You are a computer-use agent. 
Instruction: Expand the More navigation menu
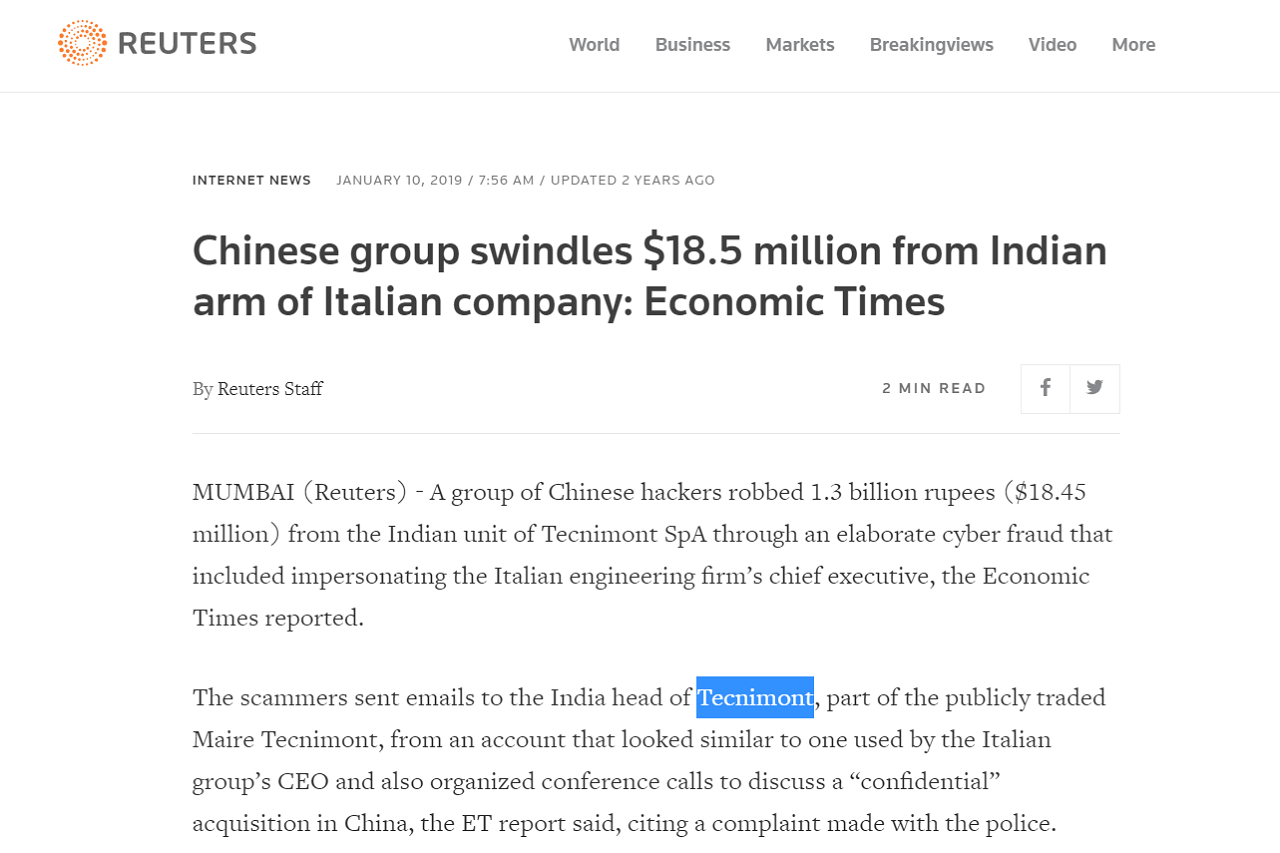pos(1134,44)
